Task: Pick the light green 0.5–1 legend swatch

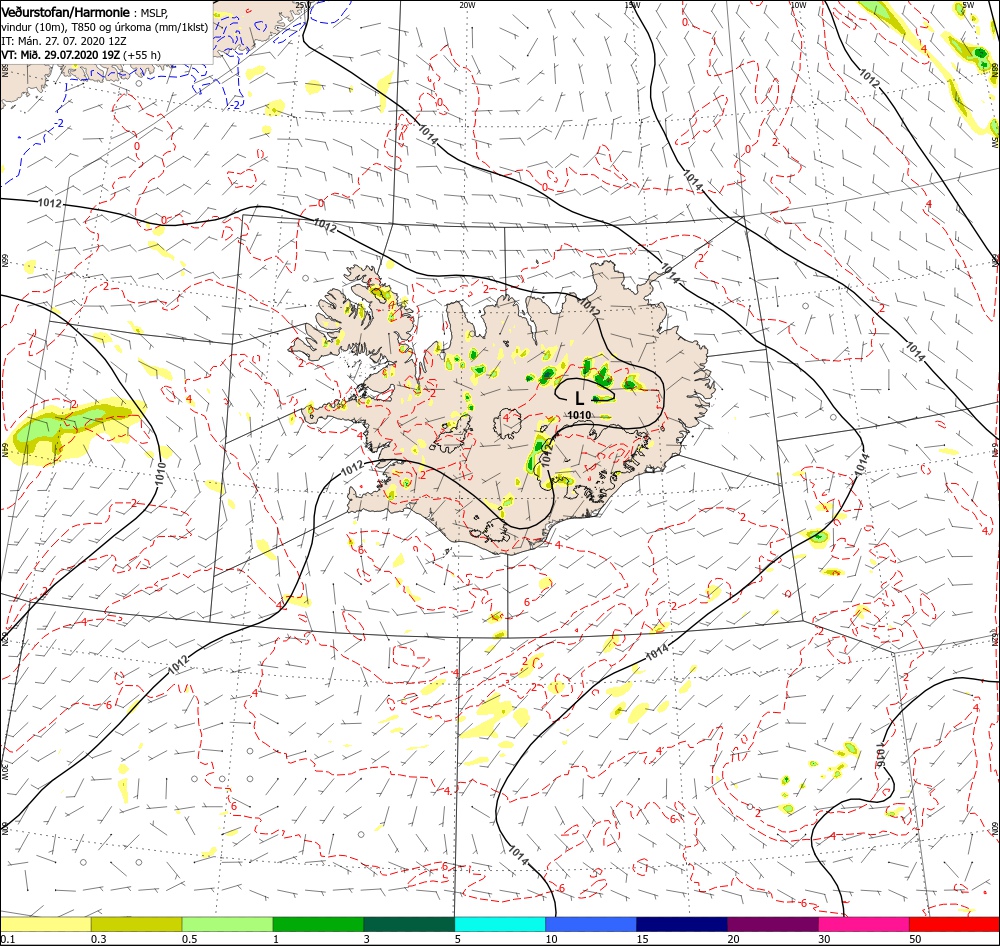Action: click(227, 924)
